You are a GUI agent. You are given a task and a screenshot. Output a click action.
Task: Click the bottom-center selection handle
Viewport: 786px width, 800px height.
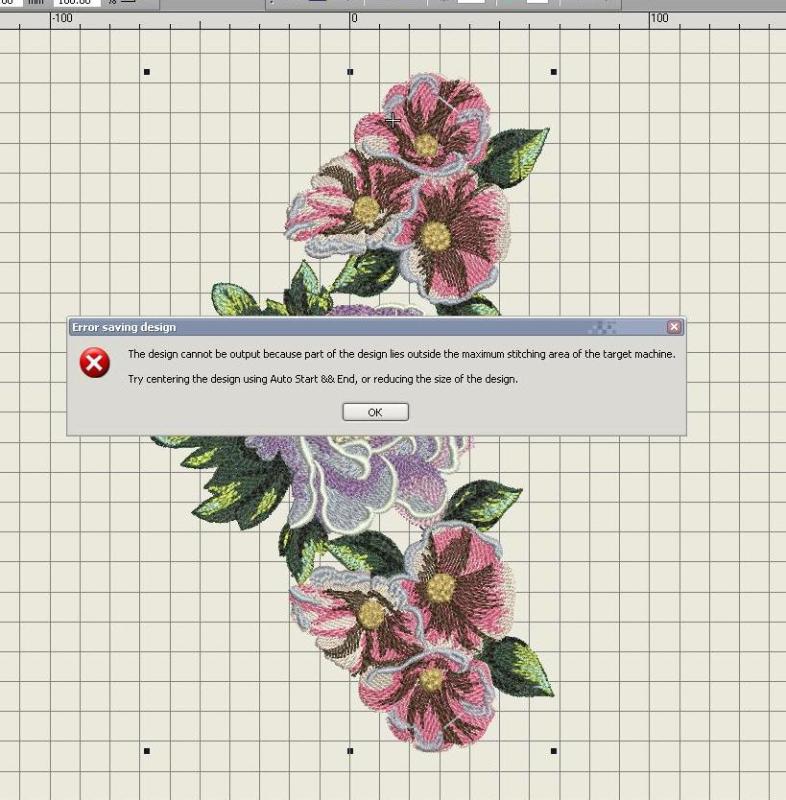(x=350, y=751)
